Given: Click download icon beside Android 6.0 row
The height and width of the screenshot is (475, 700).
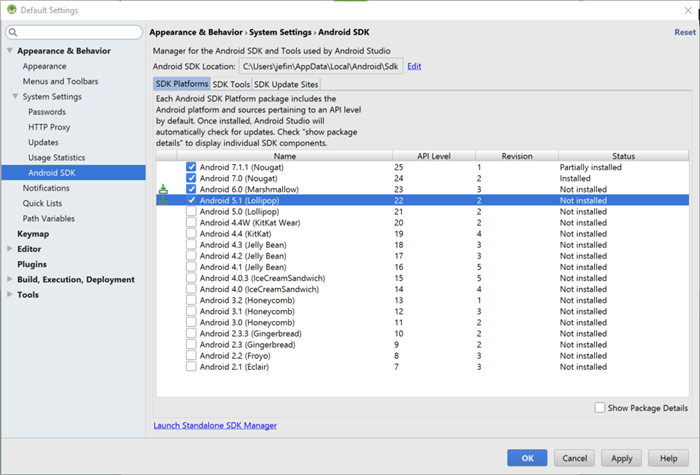Looking at the screenshot, I should (163, 189).
